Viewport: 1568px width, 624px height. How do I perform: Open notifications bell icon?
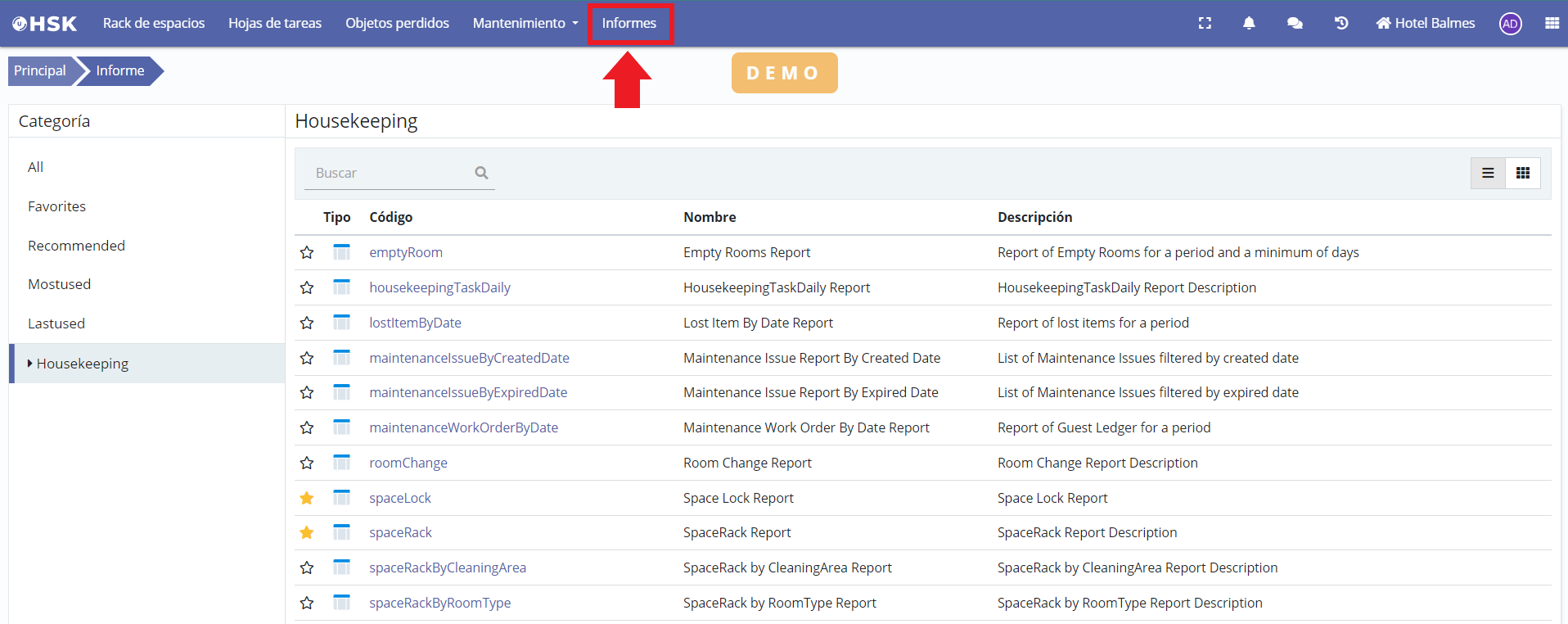point(1249,23)
